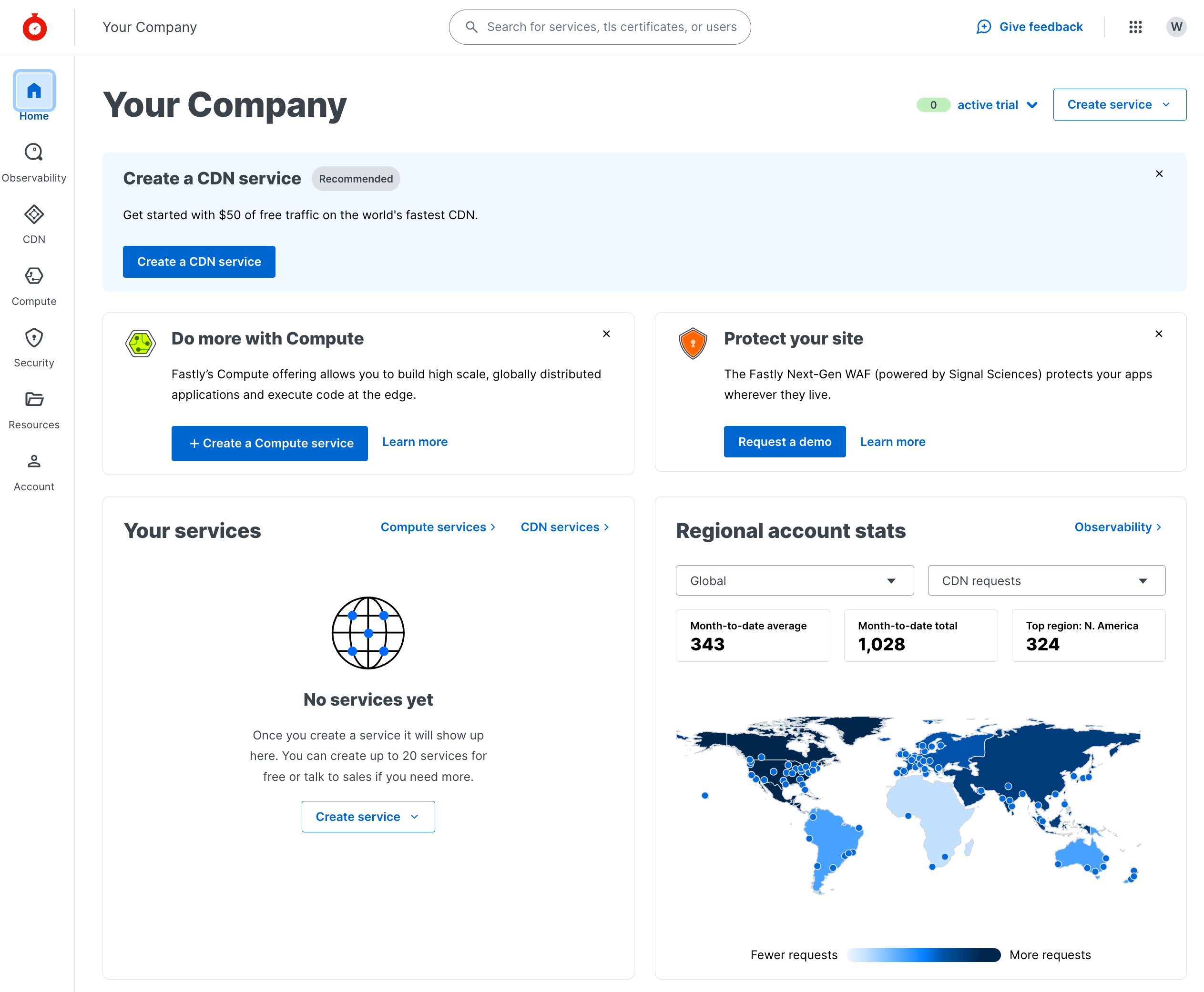Screen dimensions: 1204x992
Task: Open the CDN requests metric dropdown
Action: [1046, 580]
